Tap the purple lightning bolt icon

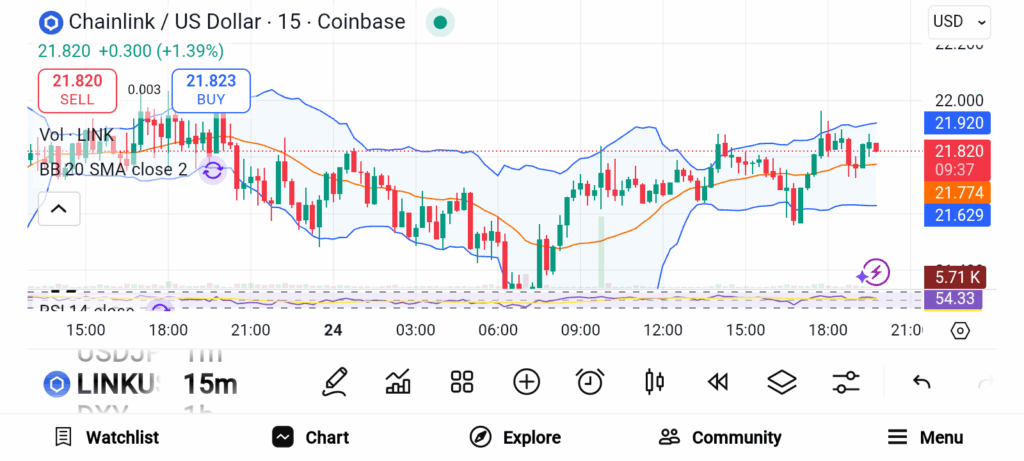pyautogui.click(x=873, y=272)
